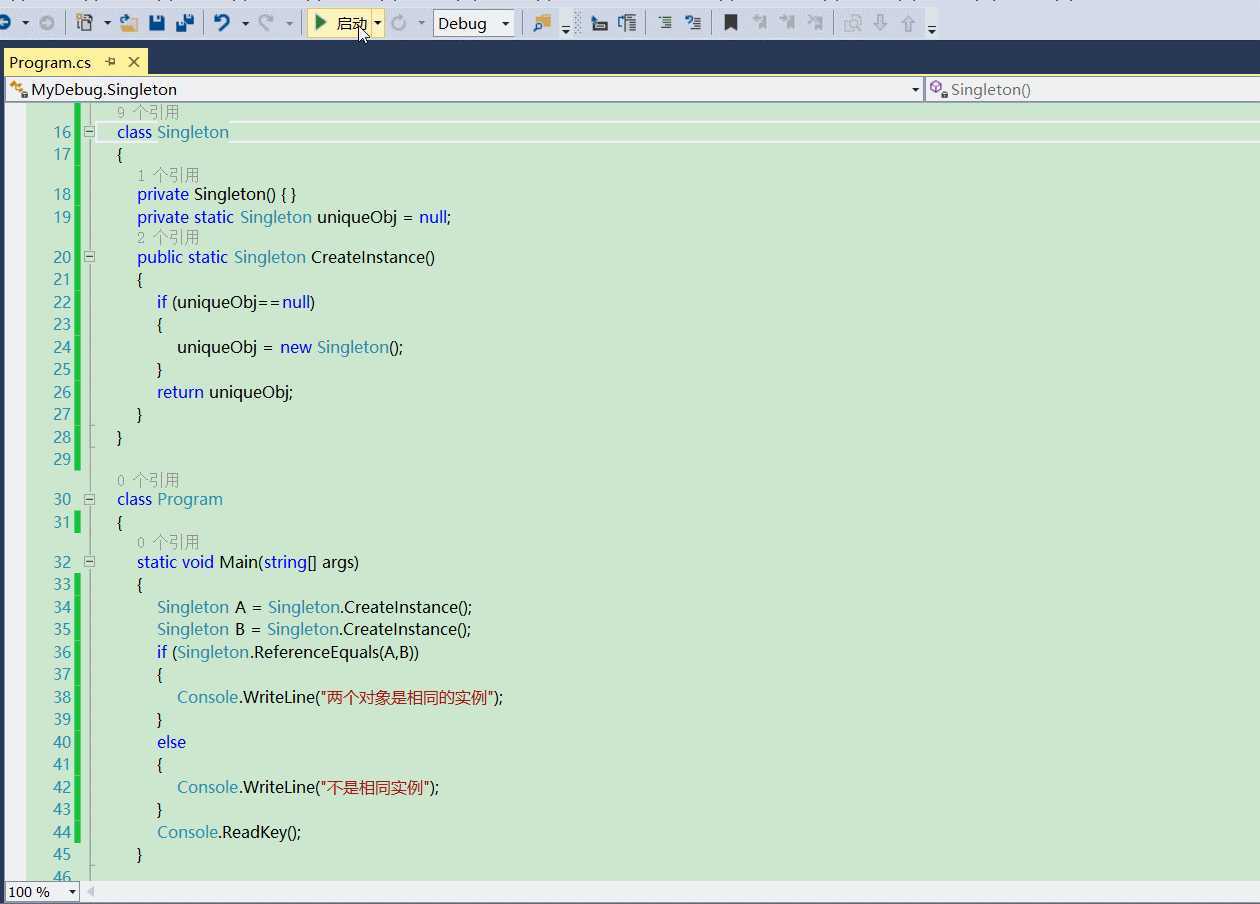This screenshot has height=904, width=1260.
Task: Collapse the CreateInstance() method block
Action: click(90, 257)
